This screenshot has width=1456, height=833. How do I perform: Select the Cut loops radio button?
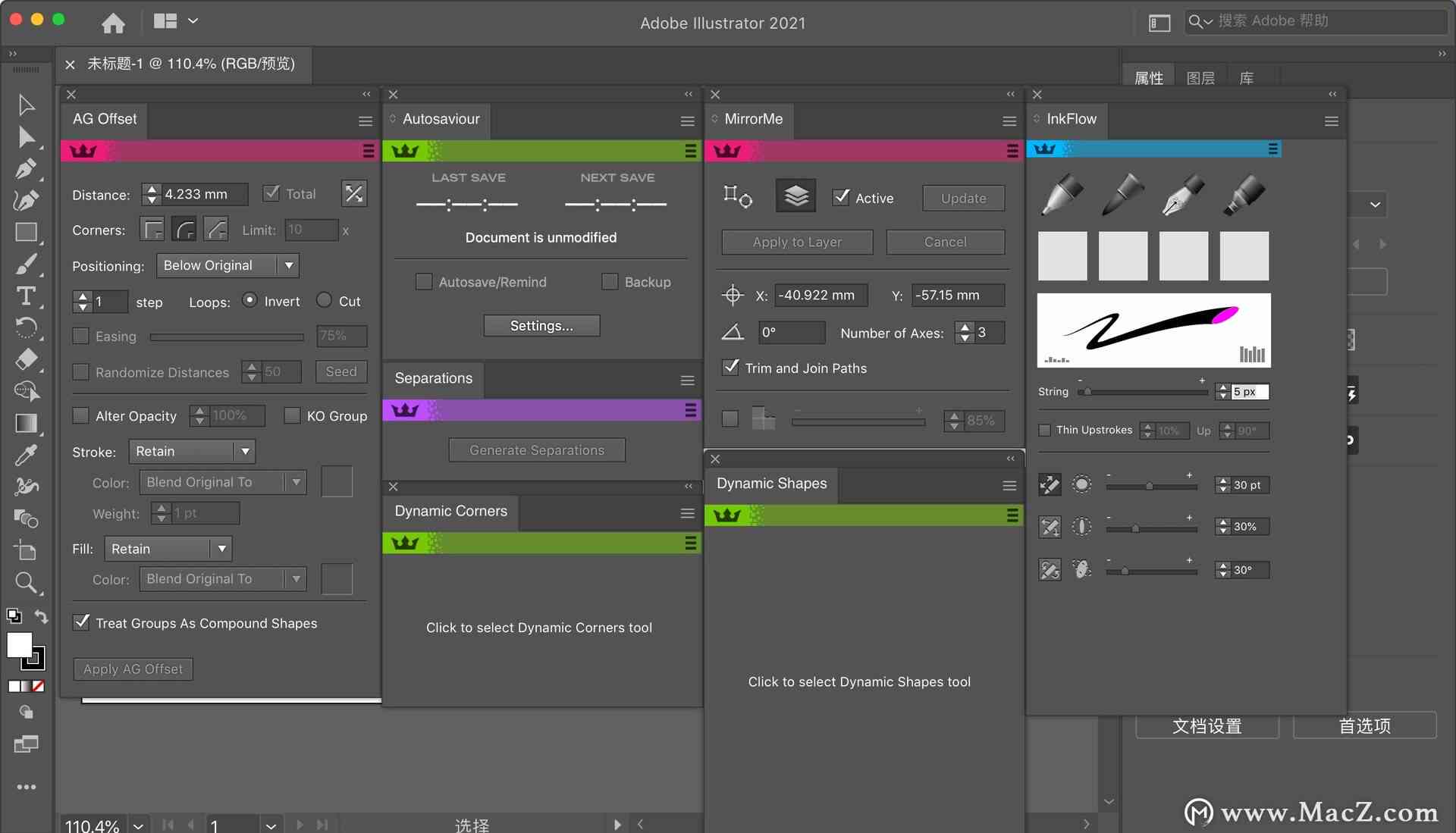[324, 300]
